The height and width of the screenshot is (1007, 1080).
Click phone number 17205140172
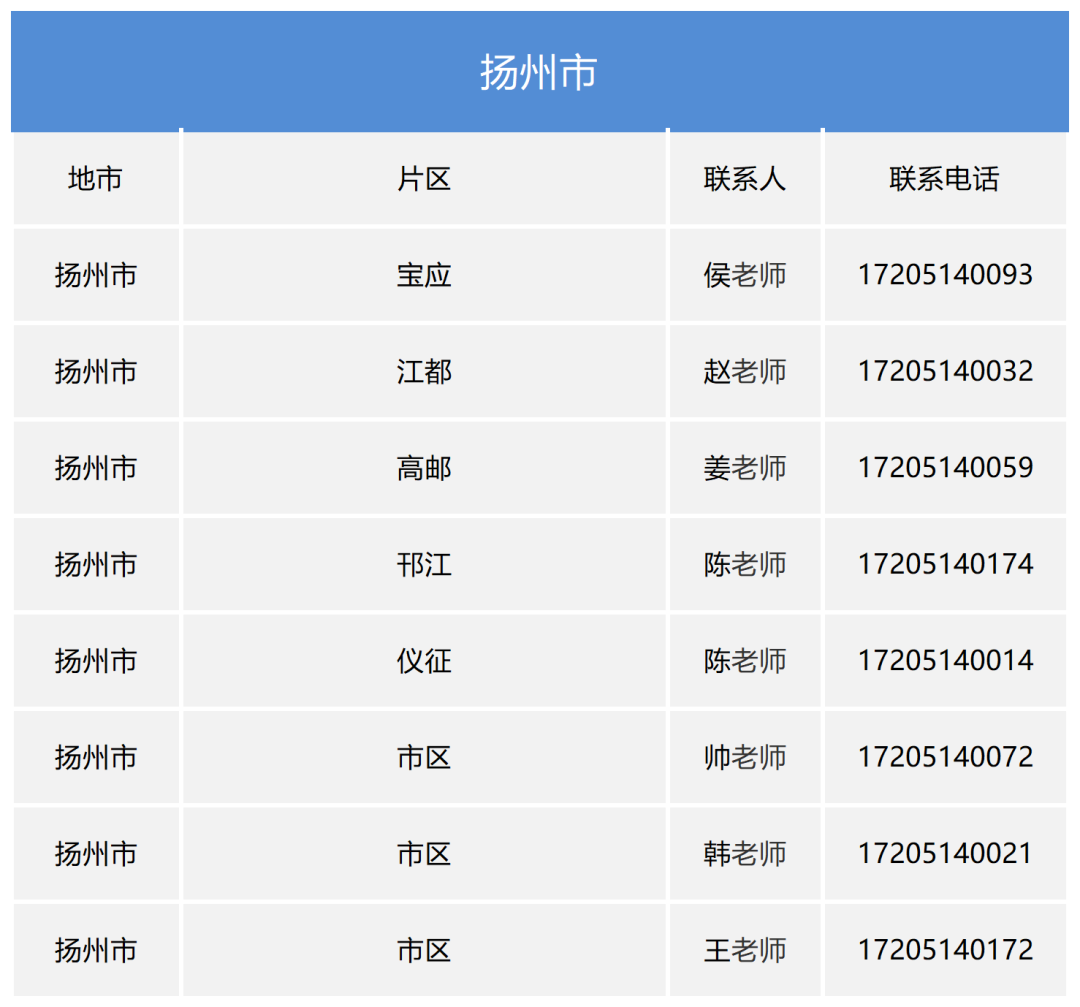pos(945,950)
